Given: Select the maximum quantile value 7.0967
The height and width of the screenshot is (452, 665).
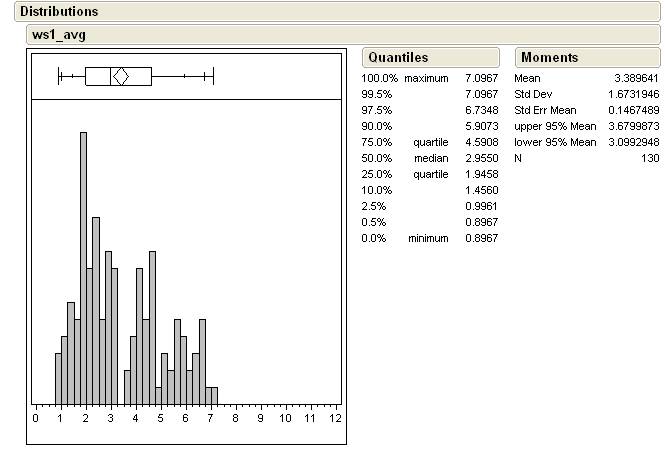Looking at the screenshot, I should click(x=481, y=78).
